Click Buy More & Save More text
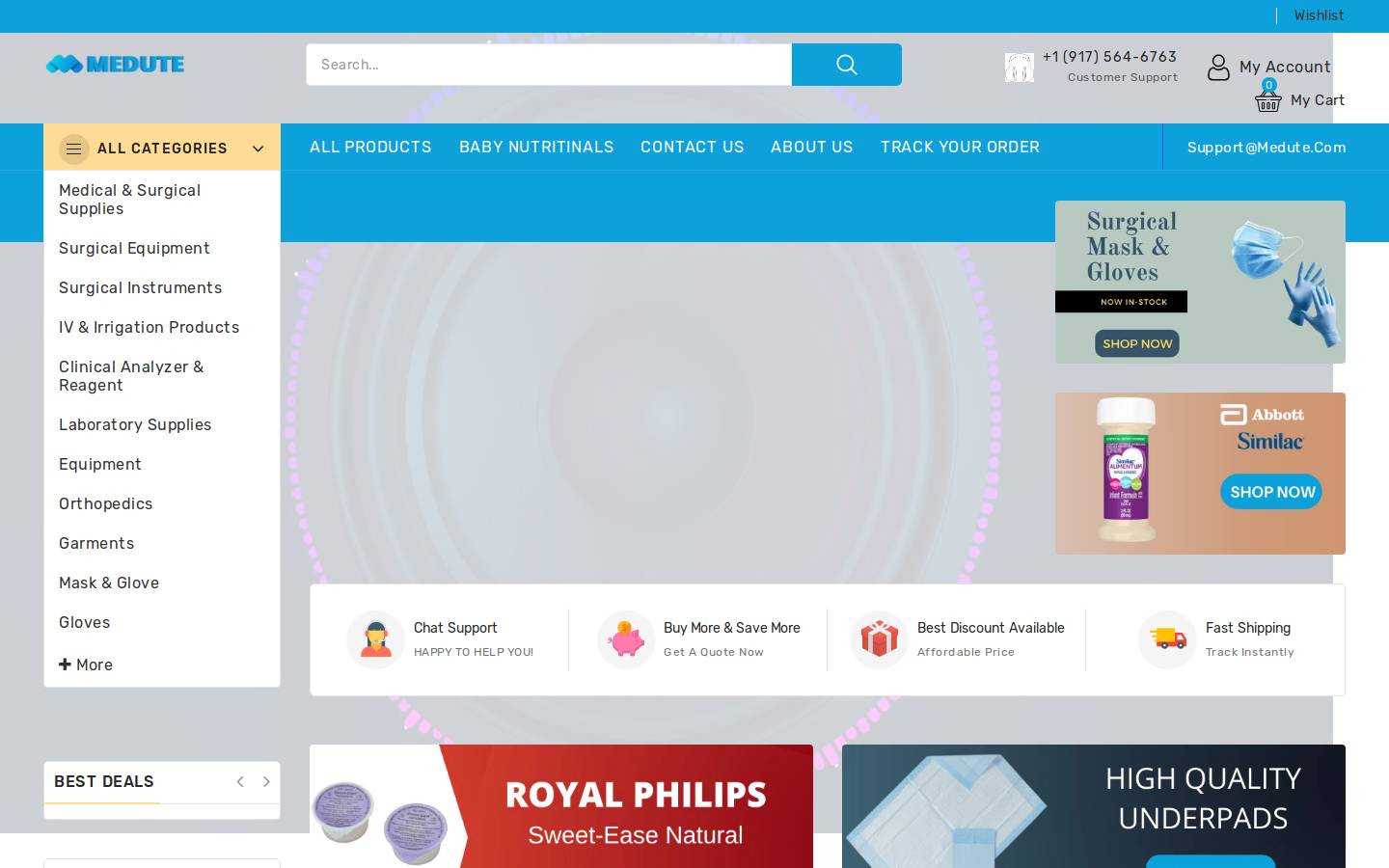Image resolution: width=1389 pixels, height=868 pixels. [732, 628]
